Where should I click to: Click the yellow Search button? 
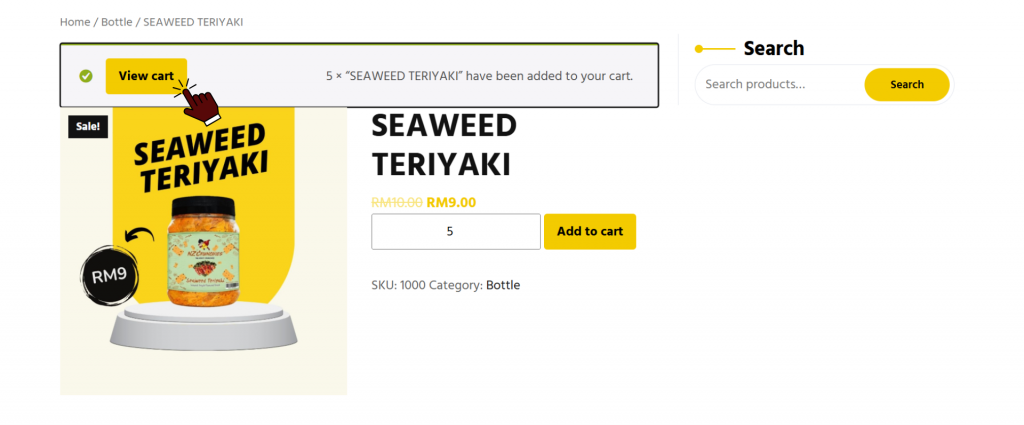[x=906, y=85]
